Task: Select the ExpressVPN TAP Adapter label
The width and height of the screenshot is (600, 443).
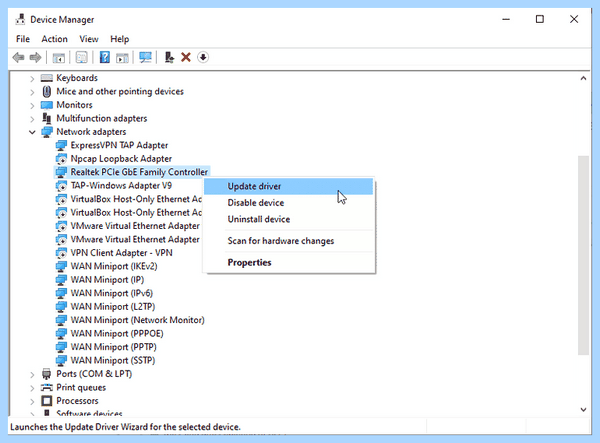Action: point(119,145)
